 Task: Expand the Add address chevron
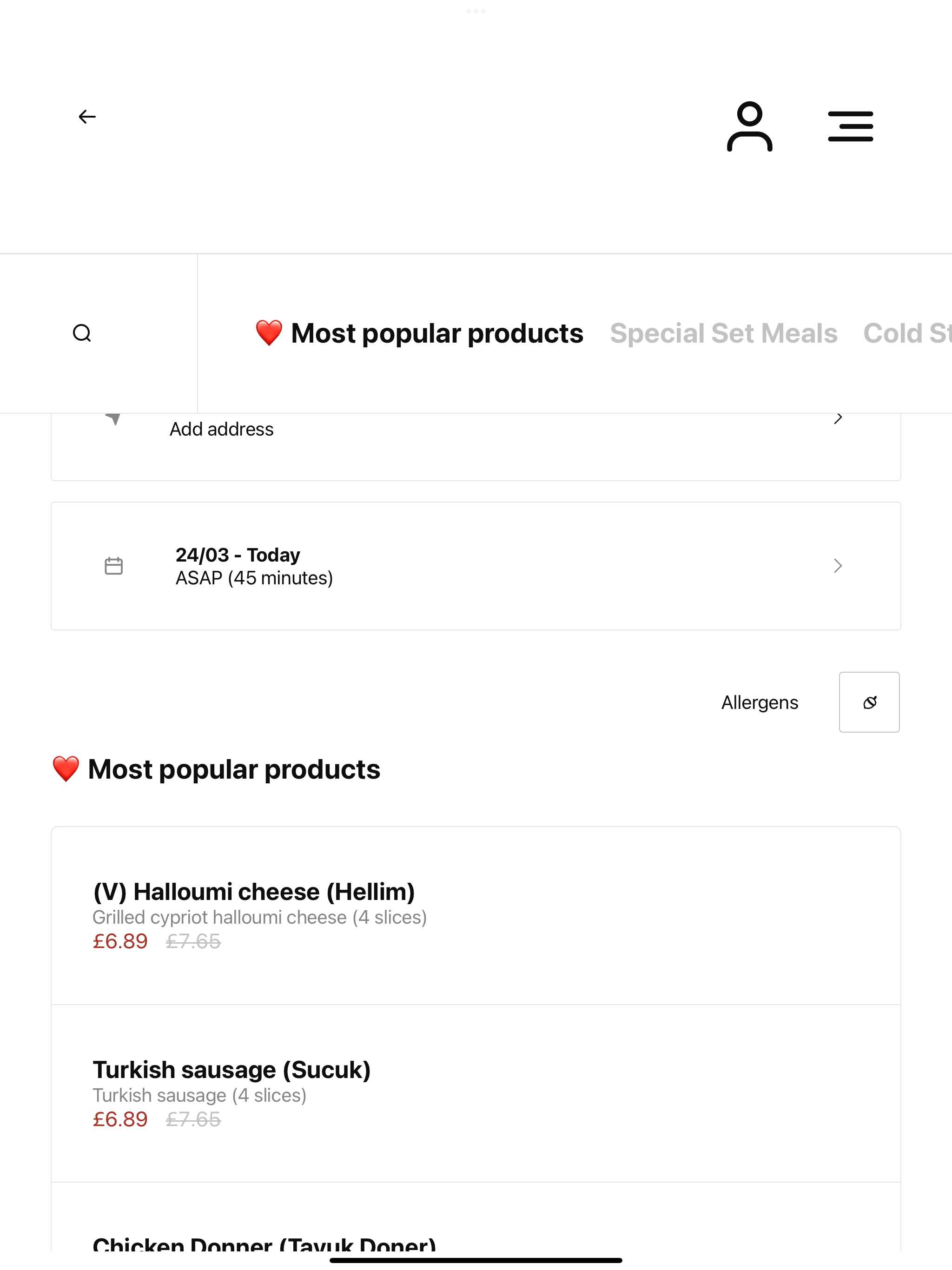click(838, 418)
